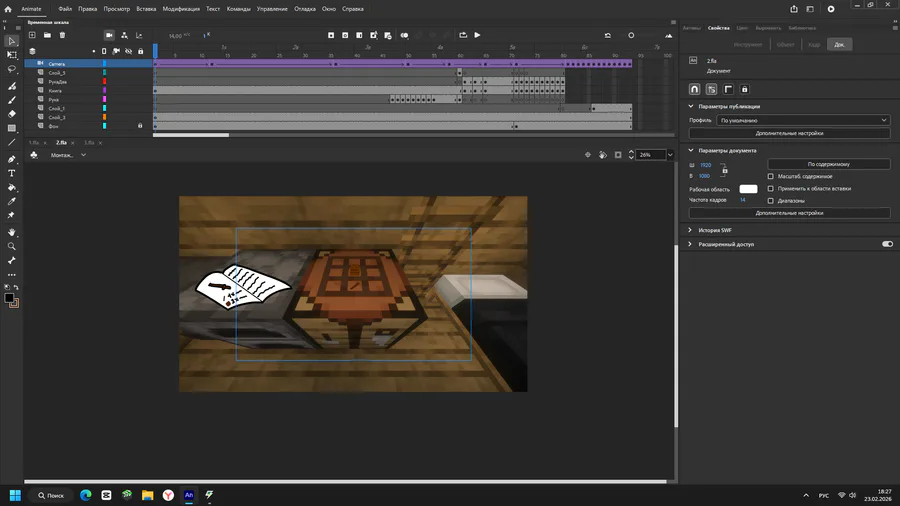Select the Free Transform tool
Viewport: 900px width, 506px height.
coord(11,55)
